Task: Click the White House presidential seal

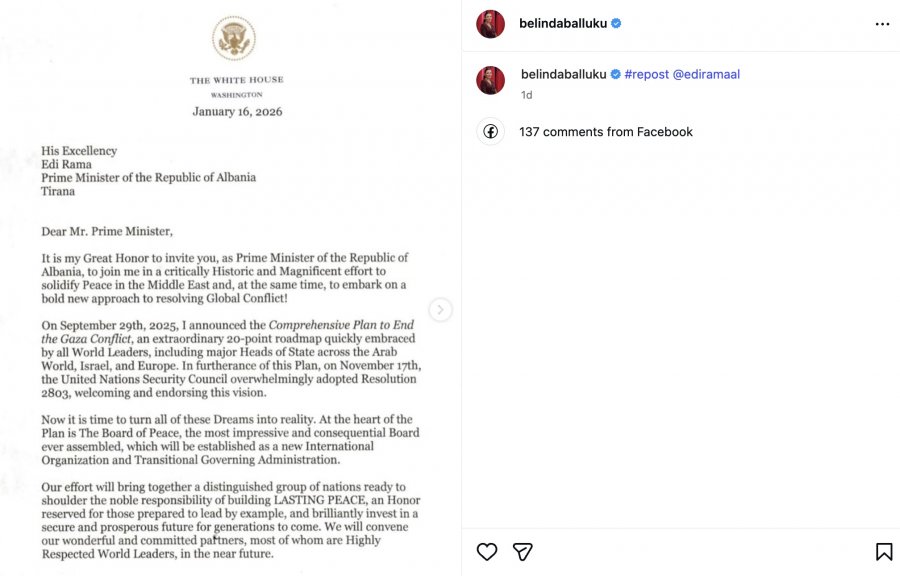Action: coord(234,38)
